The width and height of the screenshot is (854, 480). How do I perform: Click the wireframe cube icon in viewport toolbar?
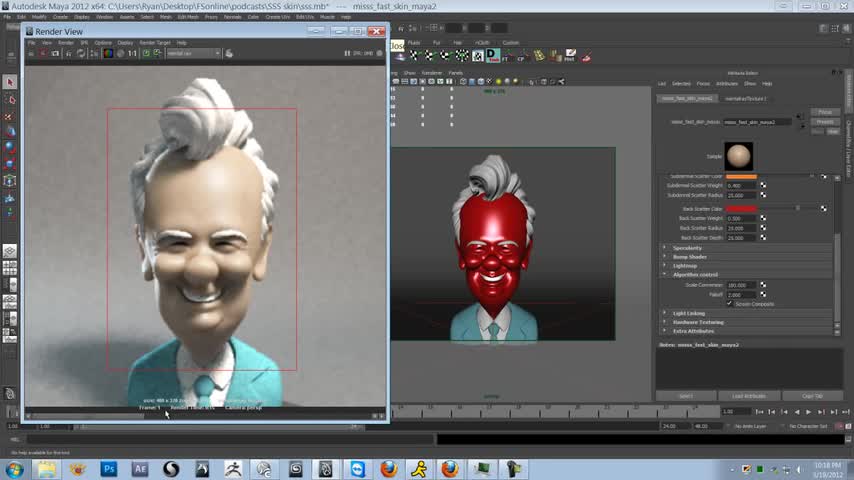[463, 82]
